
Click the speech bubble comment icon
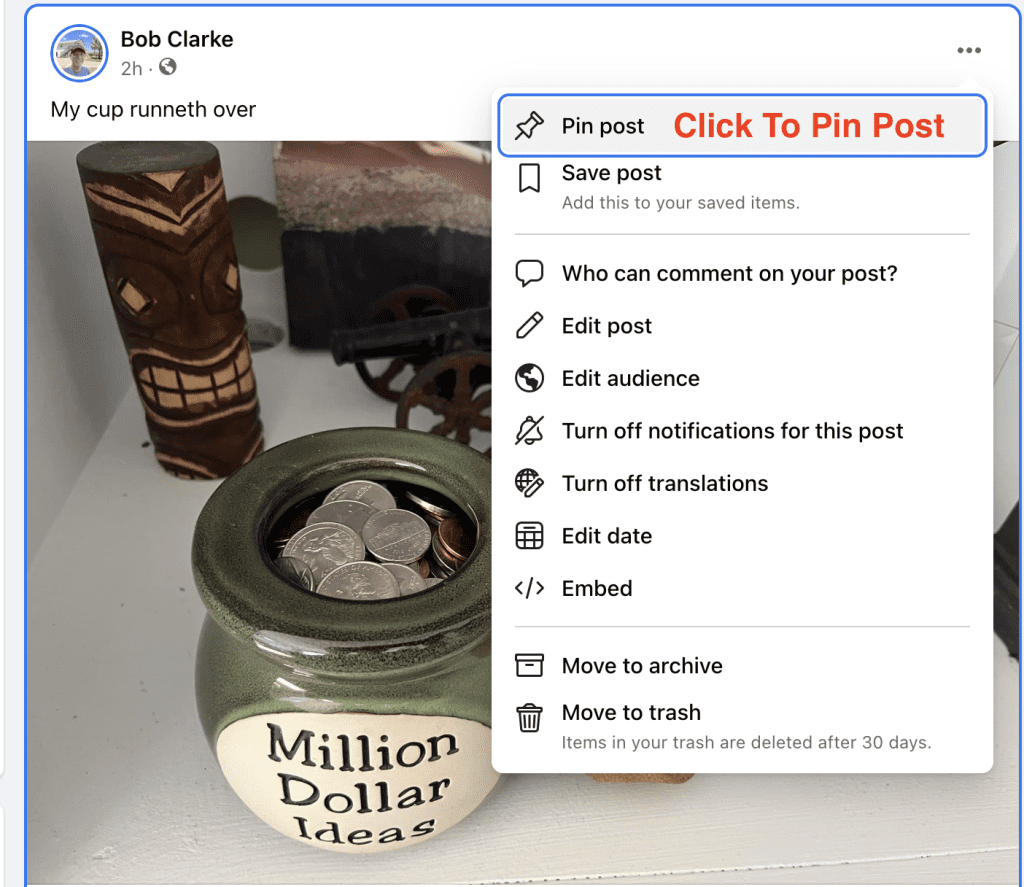tap(529, 273)
